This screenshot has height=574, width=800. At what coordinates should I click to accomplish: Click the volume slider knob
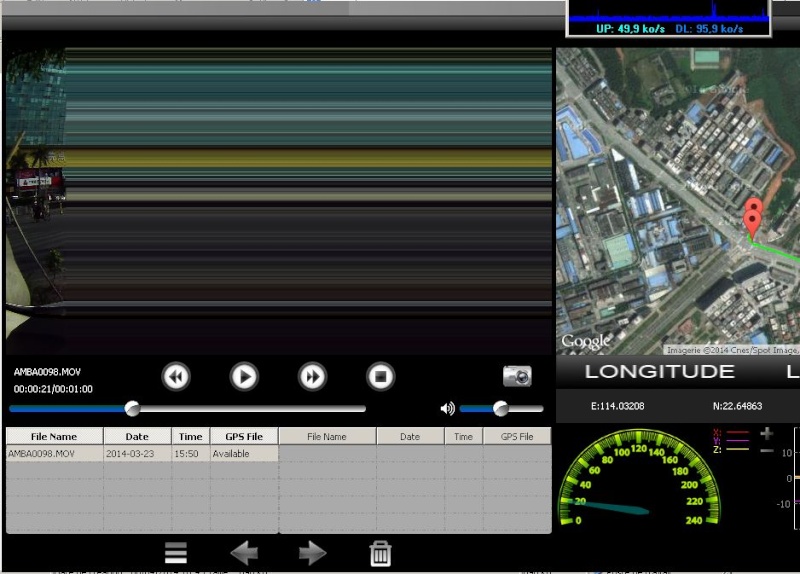pos(501,408)
